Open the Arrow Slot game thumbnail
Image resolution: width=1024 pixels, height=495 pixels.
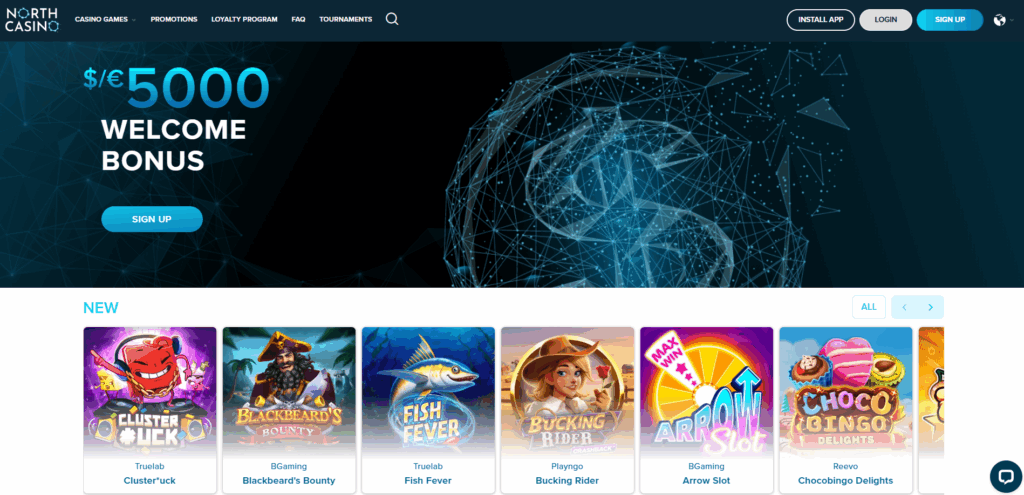coord(707,391)
